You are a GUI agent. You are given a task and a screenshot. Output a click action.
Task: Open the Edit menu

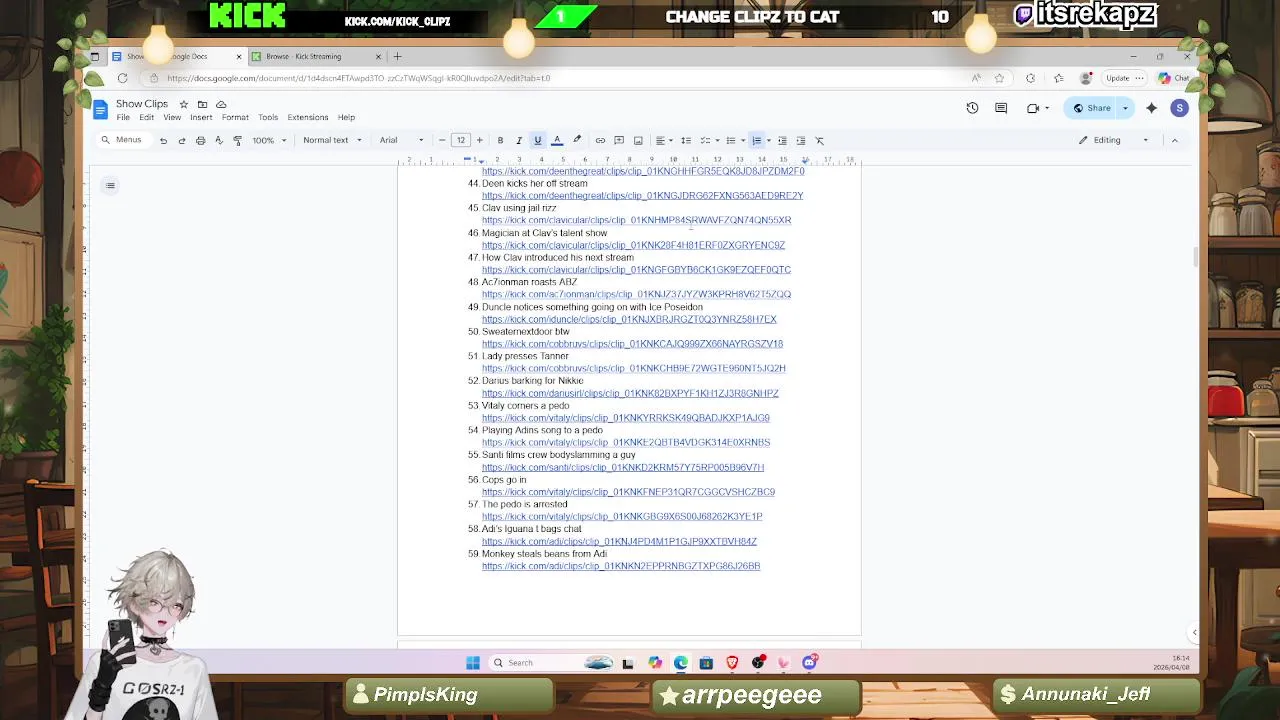coord(146,118)
